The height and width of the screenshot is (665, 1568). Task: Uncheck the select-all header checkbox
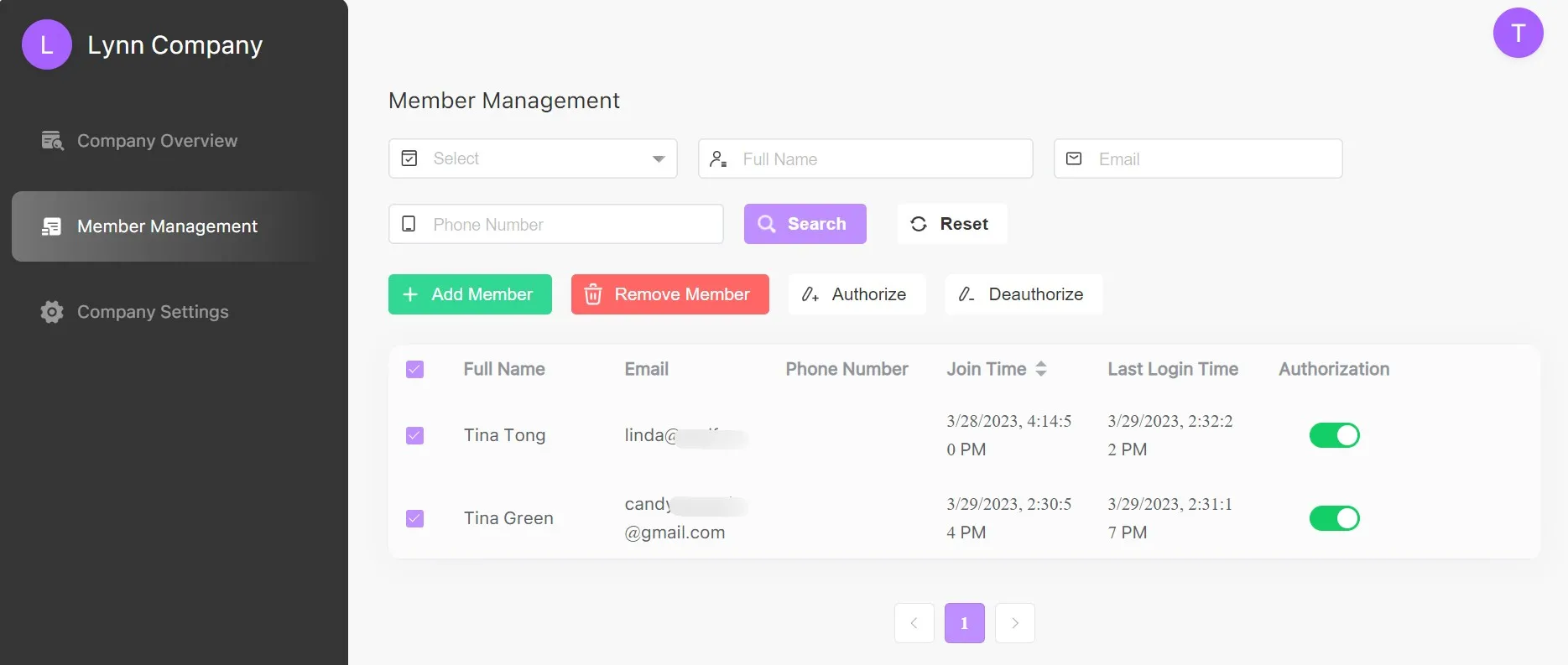(414, 369)
